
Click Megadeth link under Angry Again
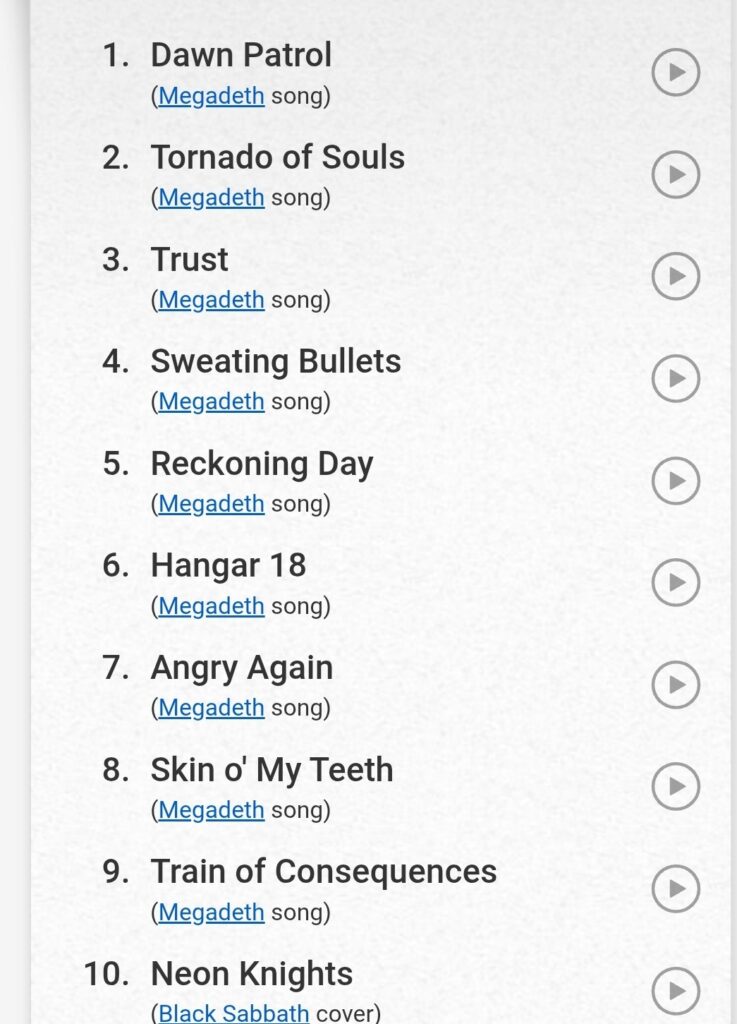point(211,708)
